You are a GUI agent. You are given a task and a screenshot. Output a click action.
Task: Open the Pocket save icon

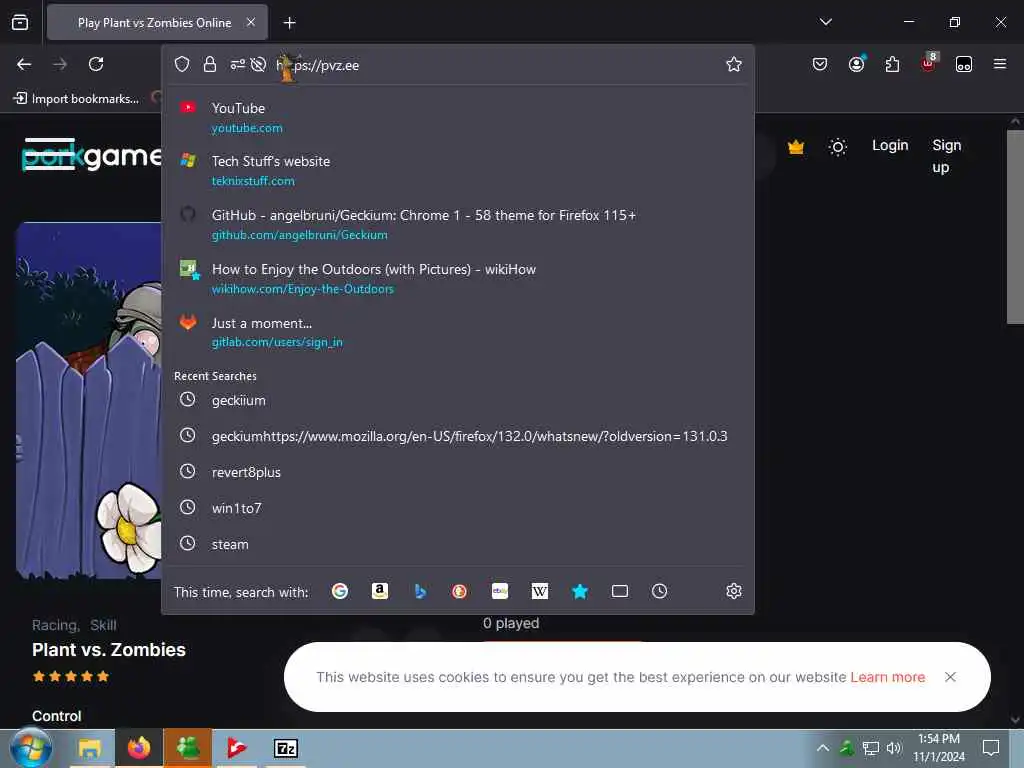tap(820, 64)
